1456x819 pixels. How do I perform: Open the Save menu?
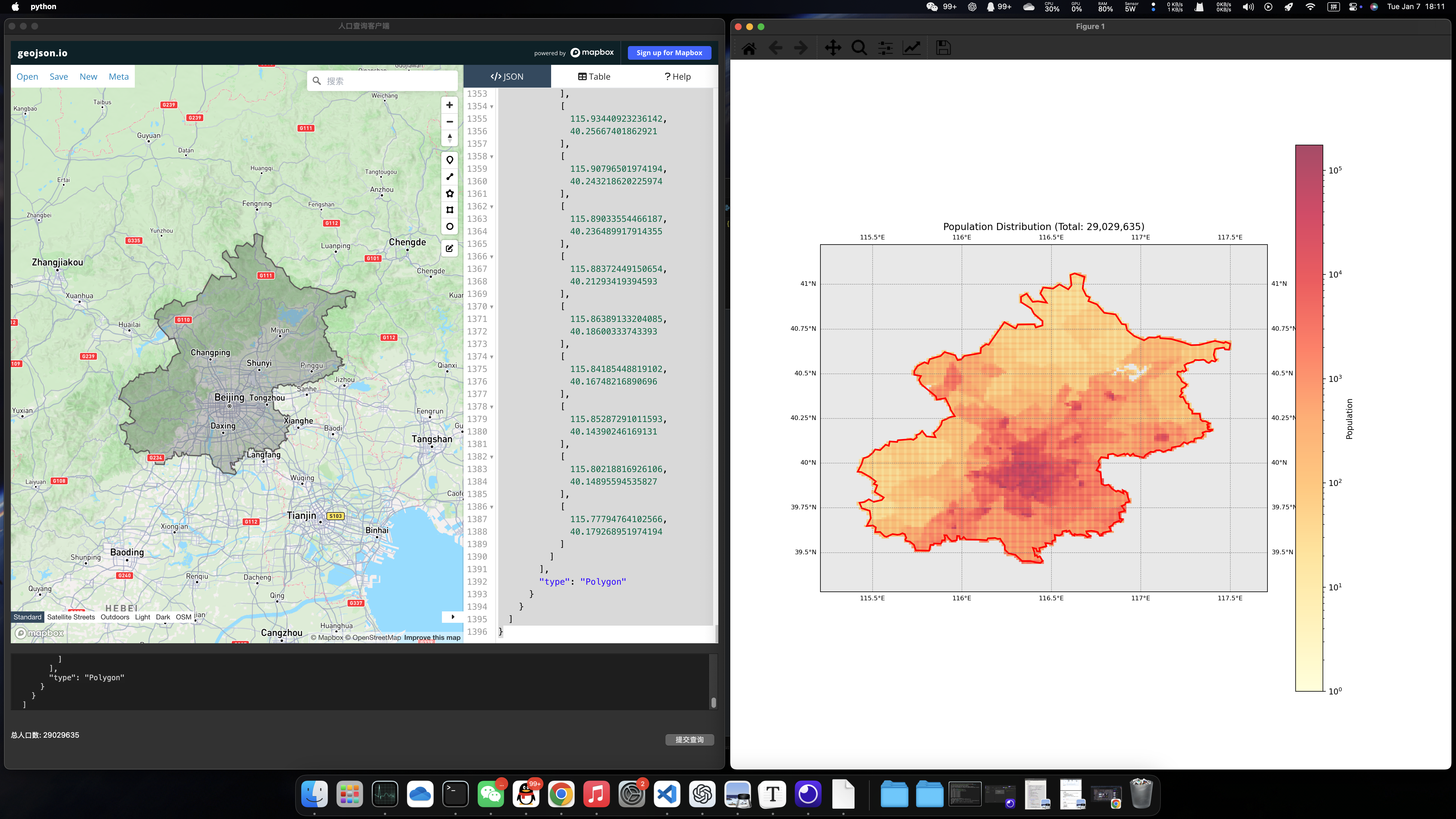pyautogui.click(x=58, y=76)
